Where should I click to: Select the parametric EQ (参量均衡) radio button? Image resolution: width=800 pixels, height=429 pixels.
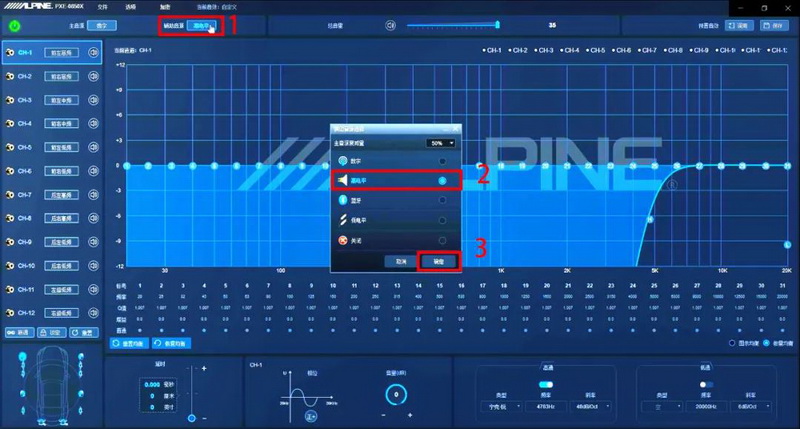point(766,343)
